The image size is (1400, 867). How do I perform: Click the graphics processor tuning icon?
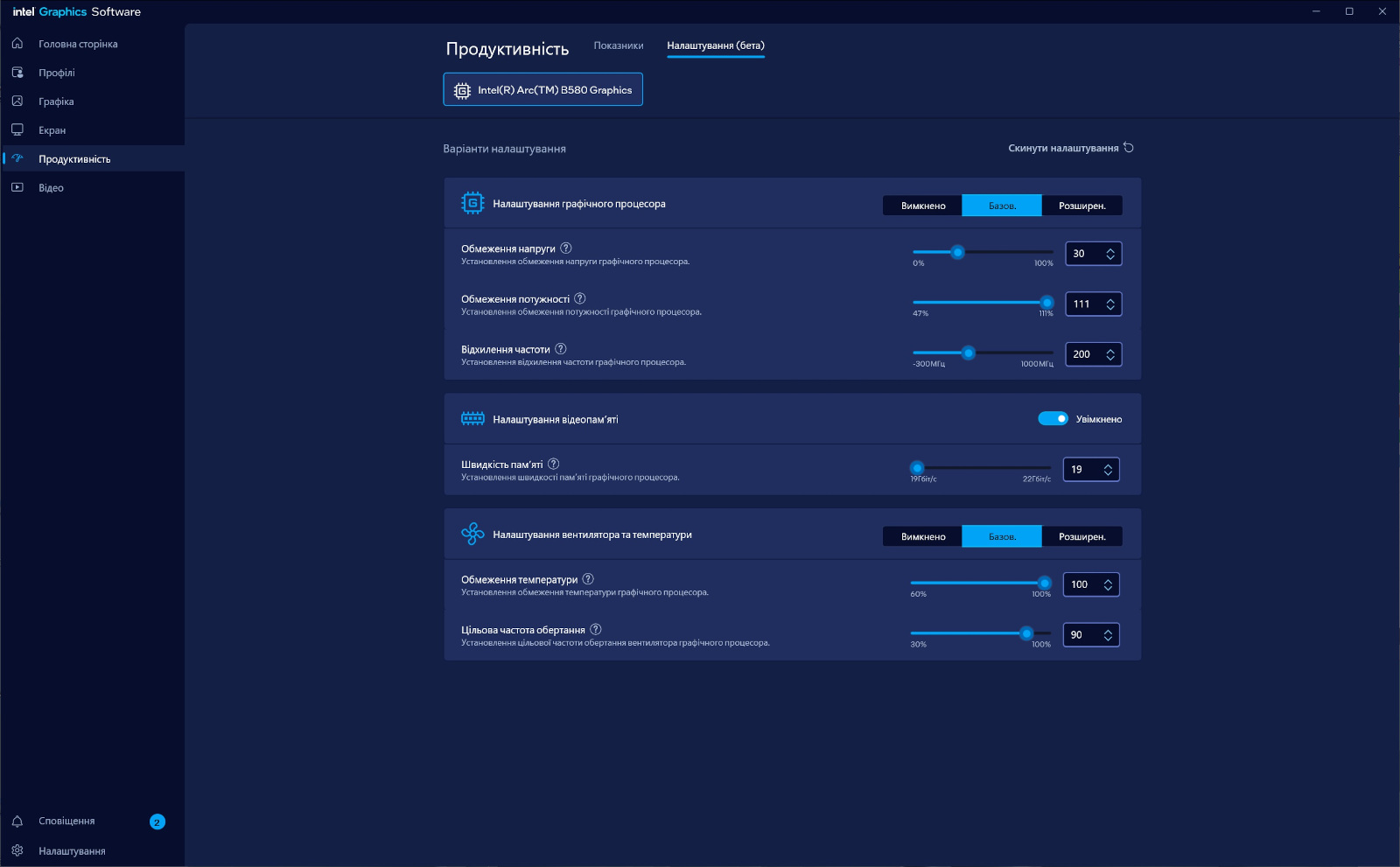coord(472,203)
